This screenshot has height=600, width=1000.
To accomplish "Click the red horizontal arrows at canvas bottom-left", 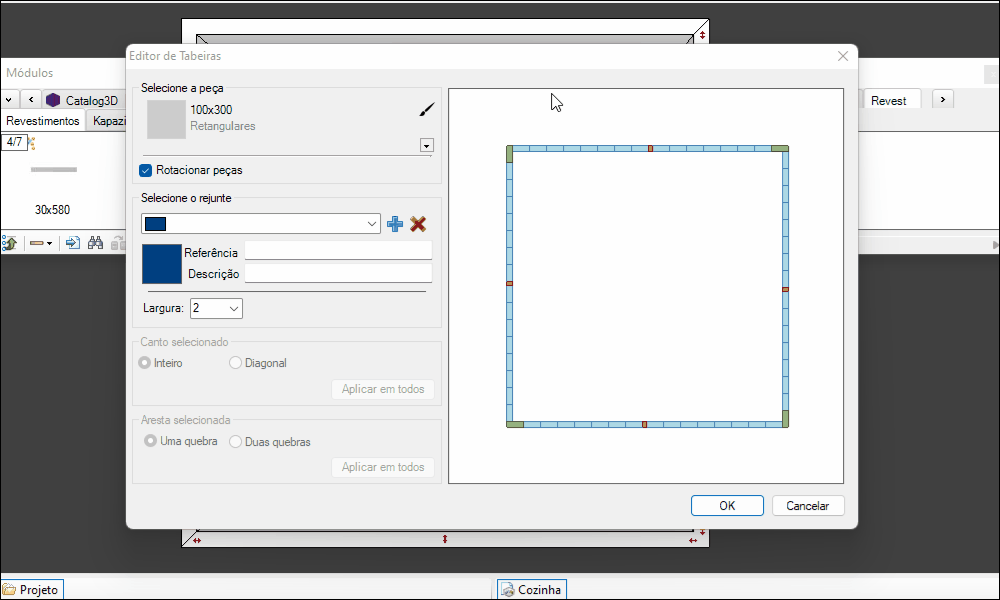I will [197, 541].
